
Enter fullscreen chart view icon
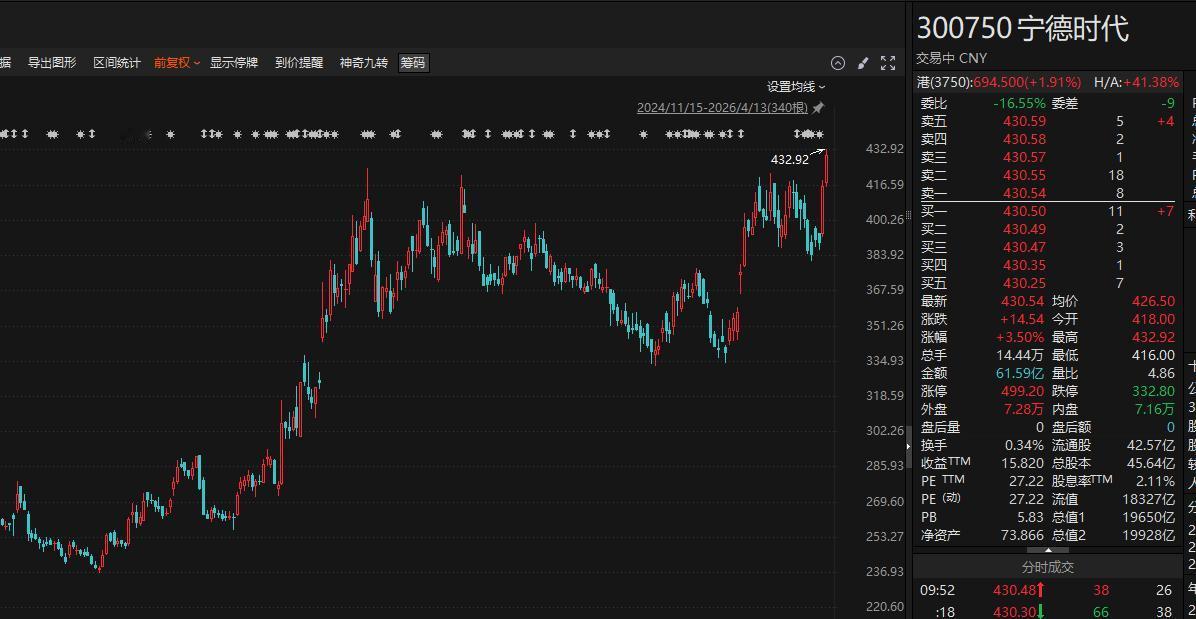888,63
